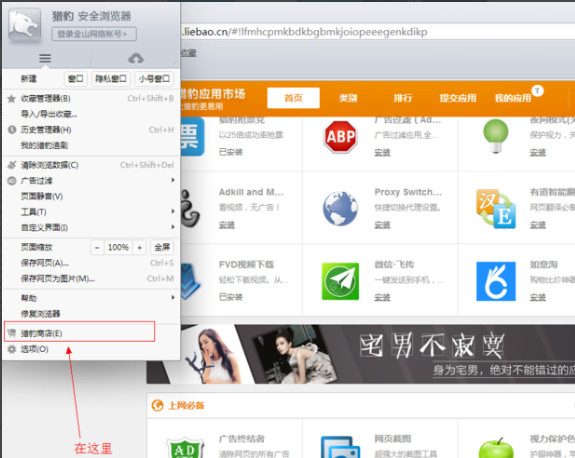Click the 登录金山网络帐号 login button
Screen dimensions: 575x458
click(94, 34)
